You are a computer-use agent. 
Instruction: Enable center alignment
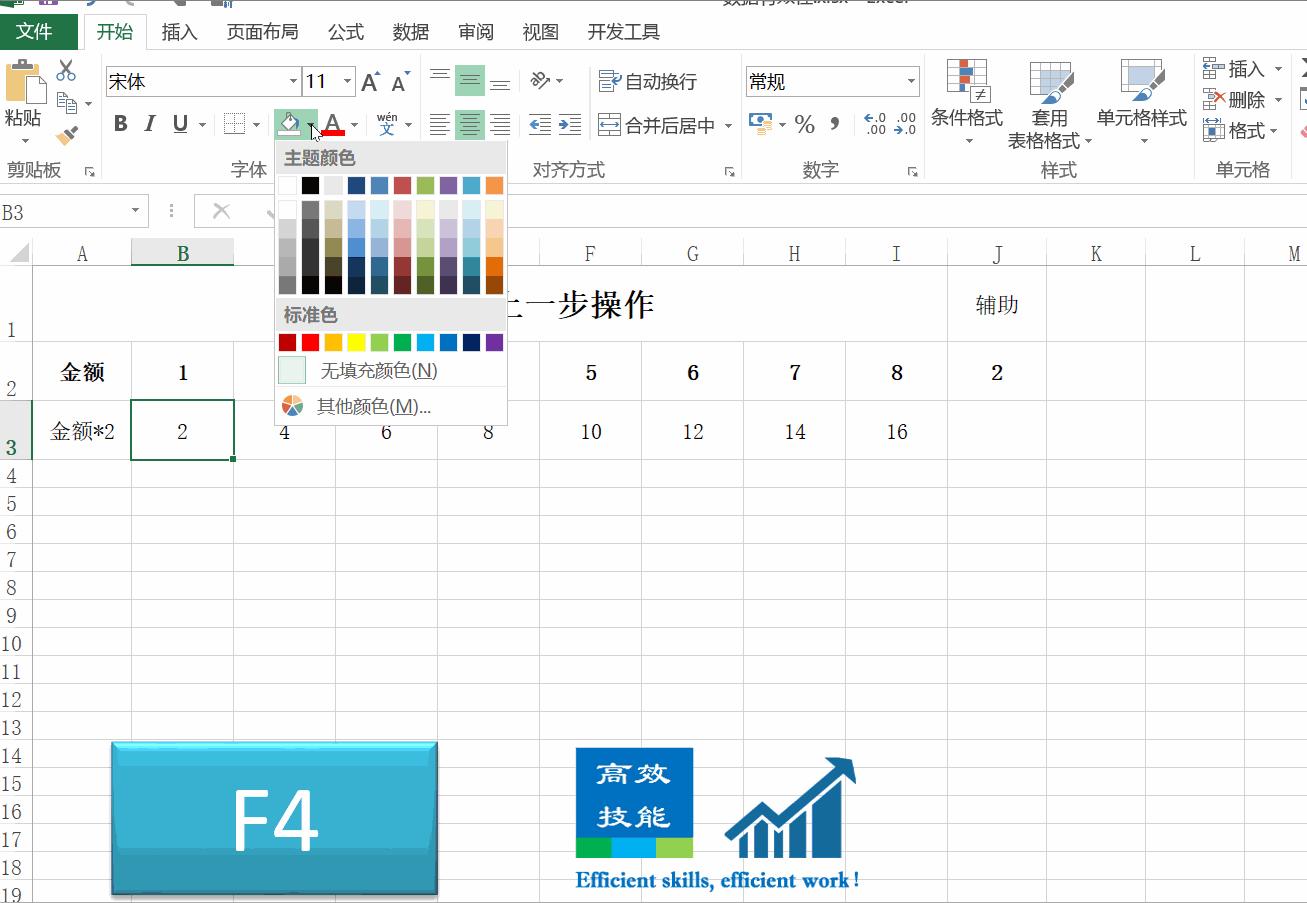469,124
